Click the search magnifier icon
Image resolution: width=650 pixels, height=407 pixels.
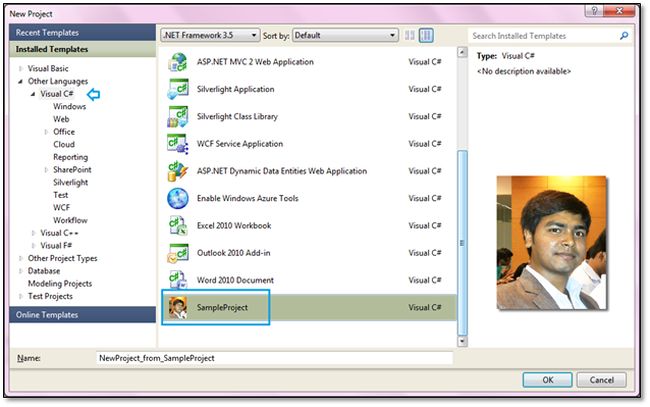(x=624, y=36)
